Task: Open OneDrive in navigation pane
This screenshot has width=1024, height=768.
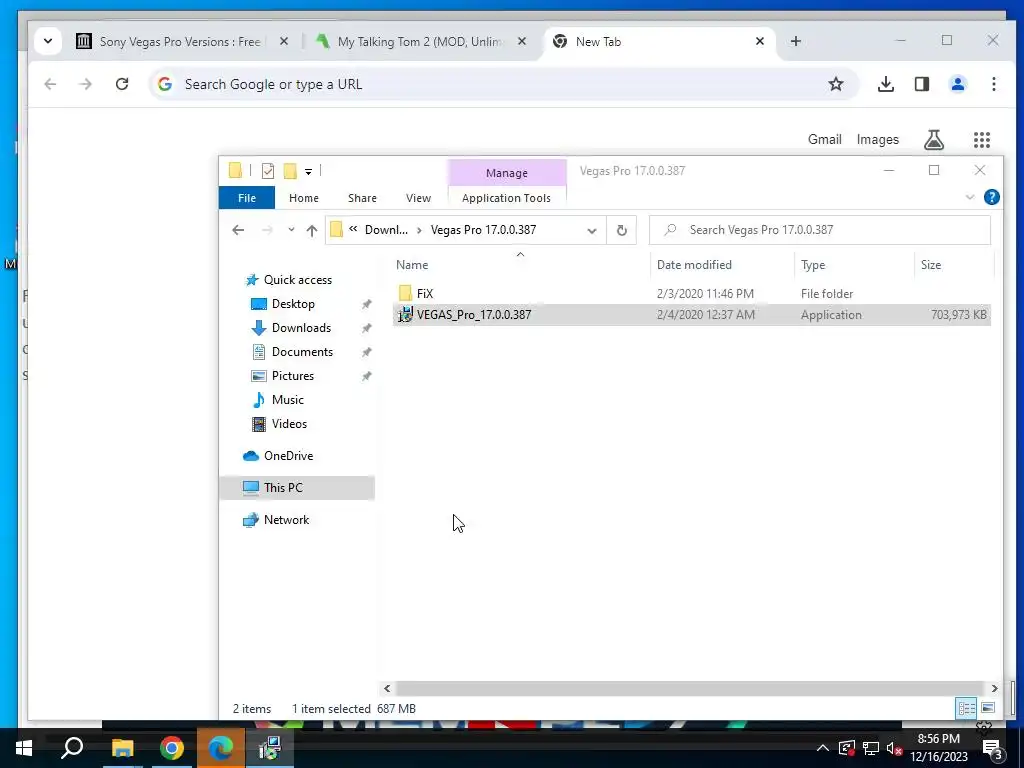Action: (288, 456)
